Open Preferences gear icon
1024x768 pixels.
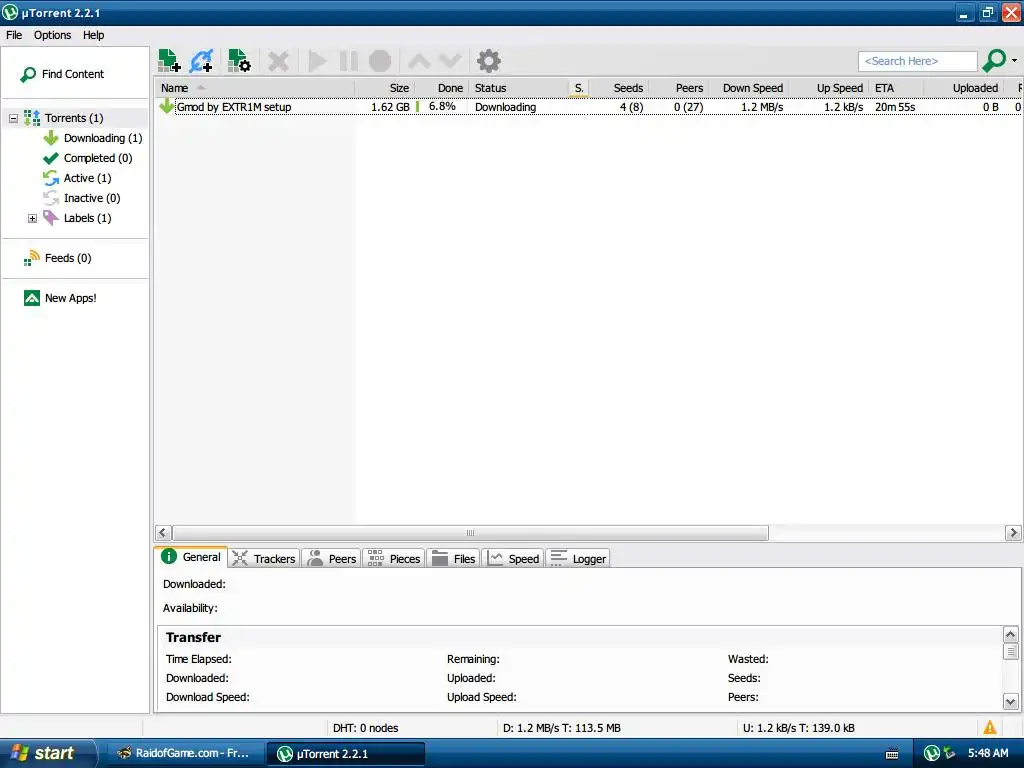point(488,61)
